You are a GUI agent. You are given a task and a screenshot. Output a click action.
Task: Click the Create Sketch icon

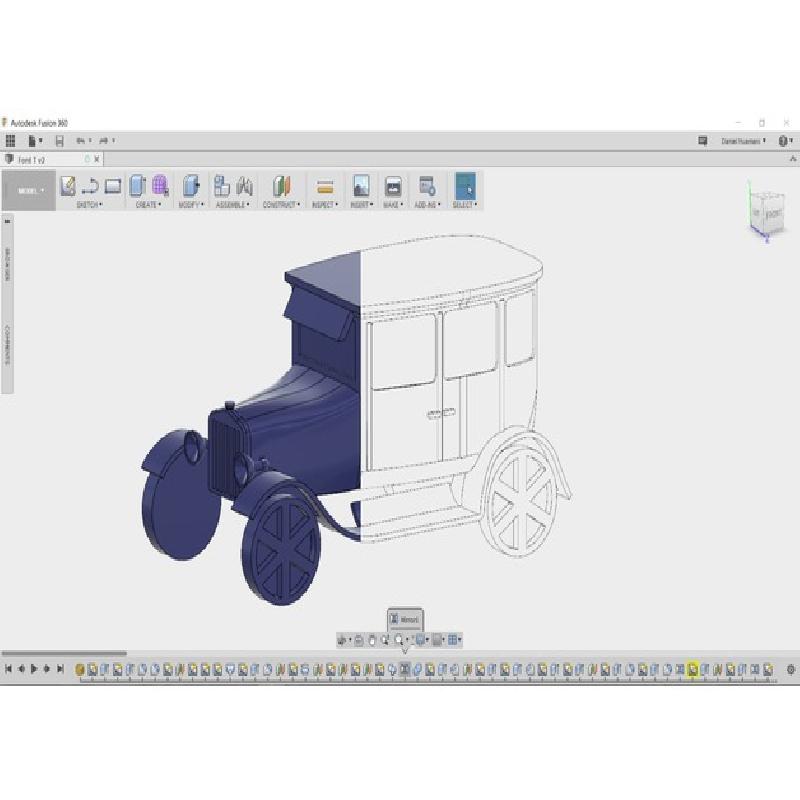tap(68, 186)
